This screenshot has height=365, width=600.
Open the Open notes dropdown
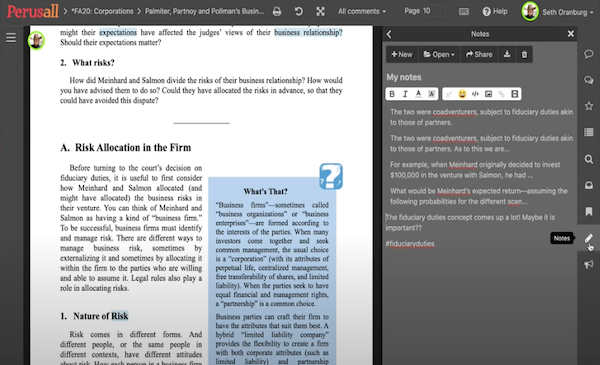(439, 54)
